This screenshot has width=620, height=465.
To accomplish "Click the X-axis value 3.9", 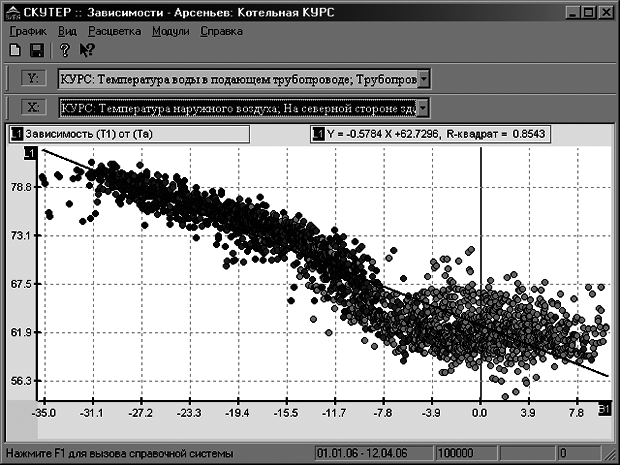I will pyautogui.click(x=528, y=413).
